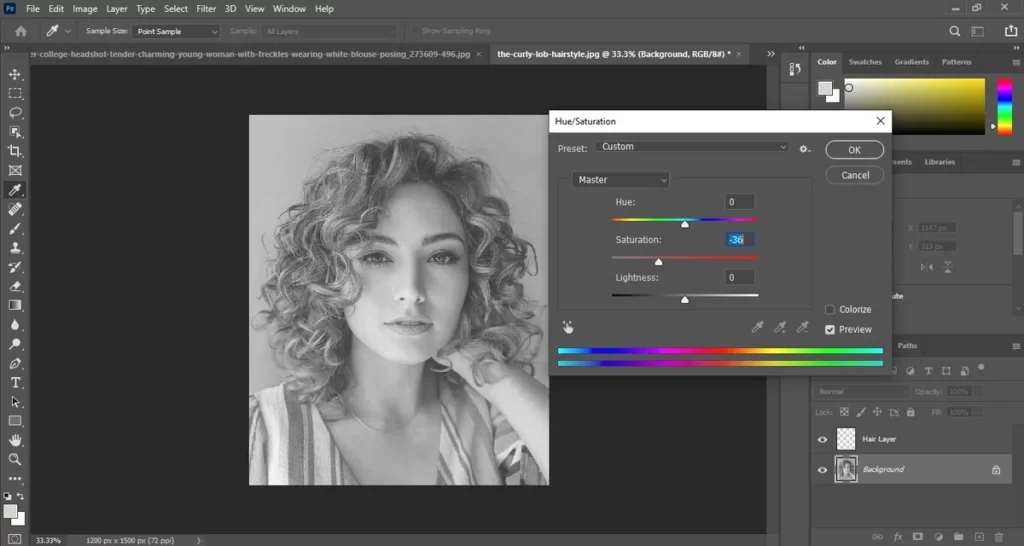
Task: Switch to the curly-lob-hairstyle.jpg document tab
Action: coord(613,54)
